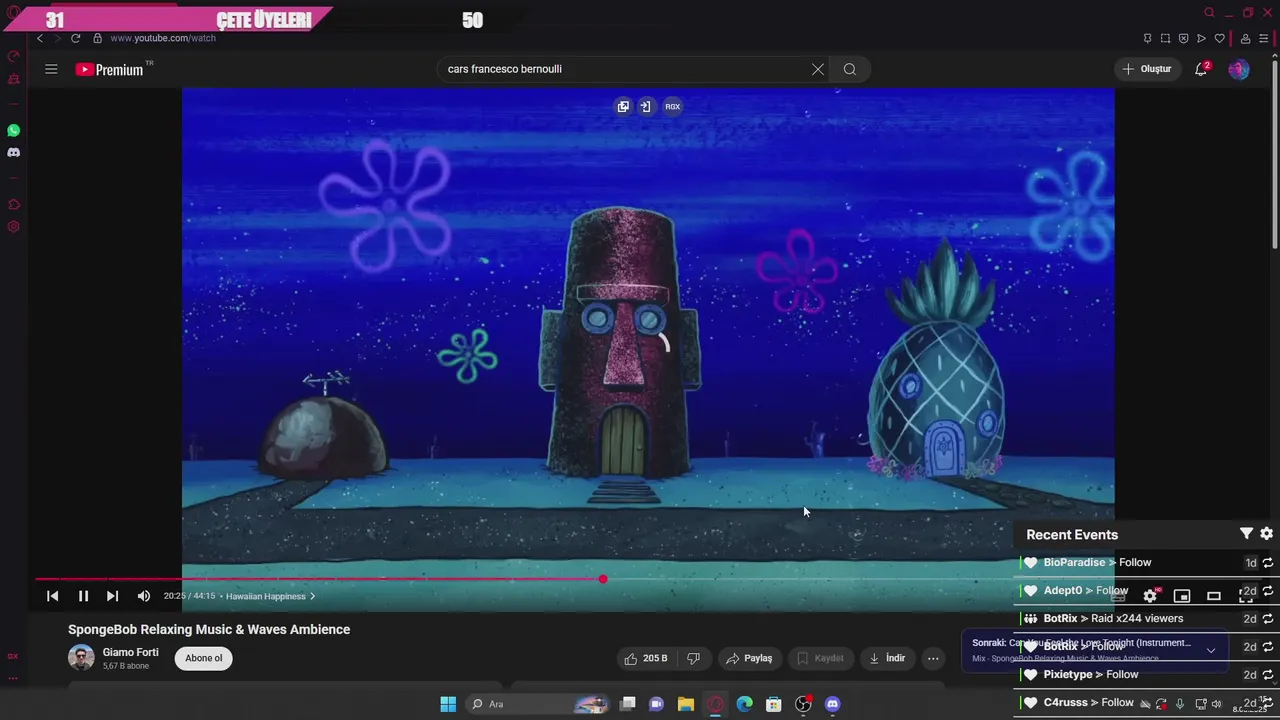Click the address bar www.youtube.com/watch
Viewport: 1280px width, 720px height.
pos(163,38)
